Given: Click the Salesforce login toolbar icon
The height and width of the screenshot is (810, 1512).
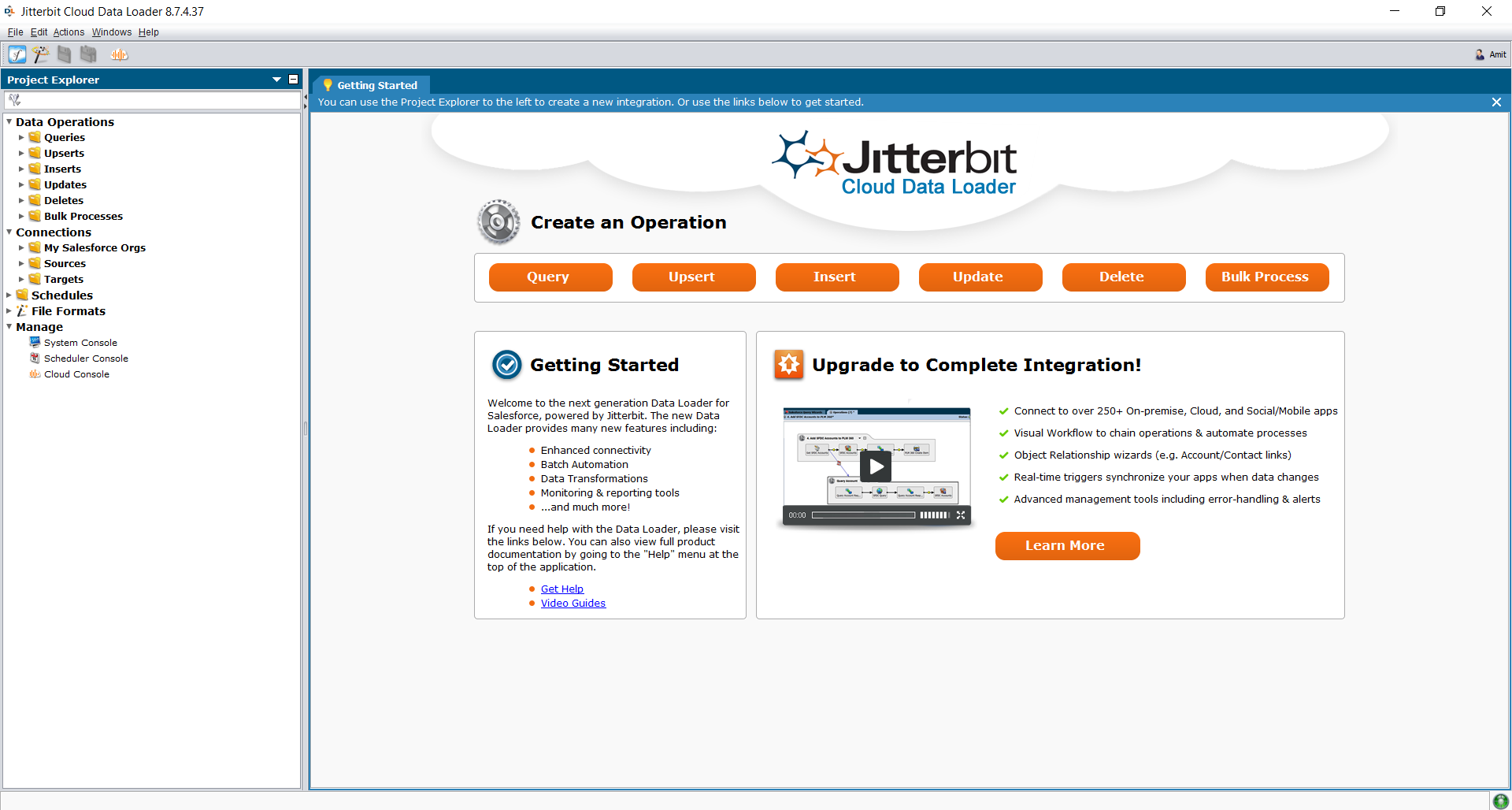Looking at the screenshot, I should click(17, 54).
